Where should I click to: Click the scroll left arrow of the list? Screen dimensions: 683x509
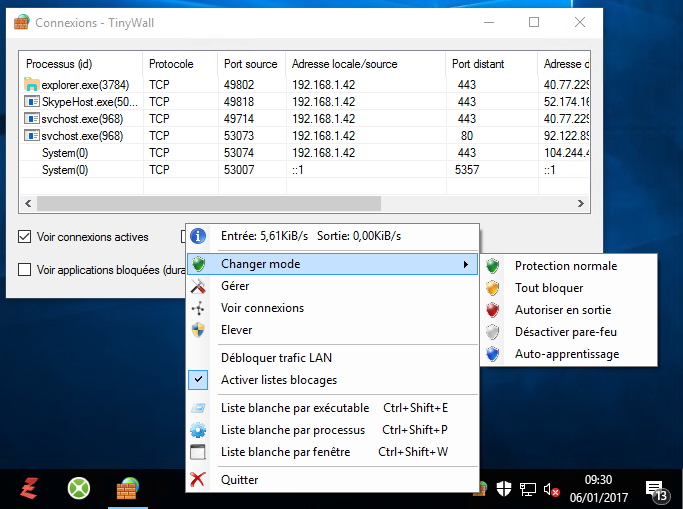pyautogui.click(x=28, y=203)
